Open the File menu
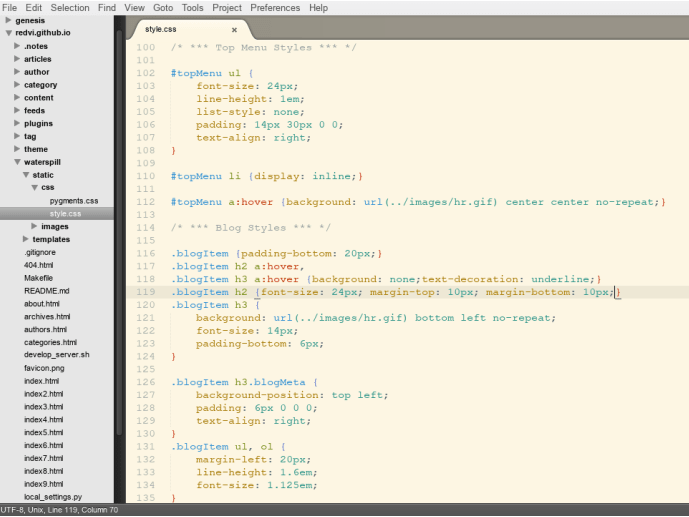 coord(9,8)
